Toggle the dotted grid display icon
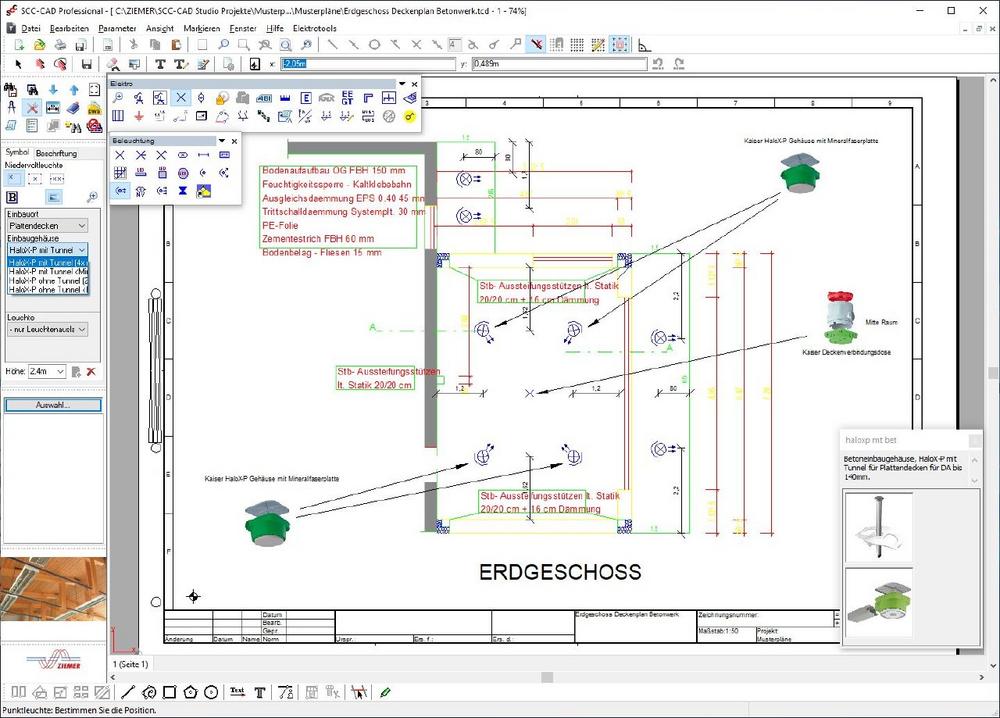Viewport: 1000px width, 718px height. coord(577,45)
